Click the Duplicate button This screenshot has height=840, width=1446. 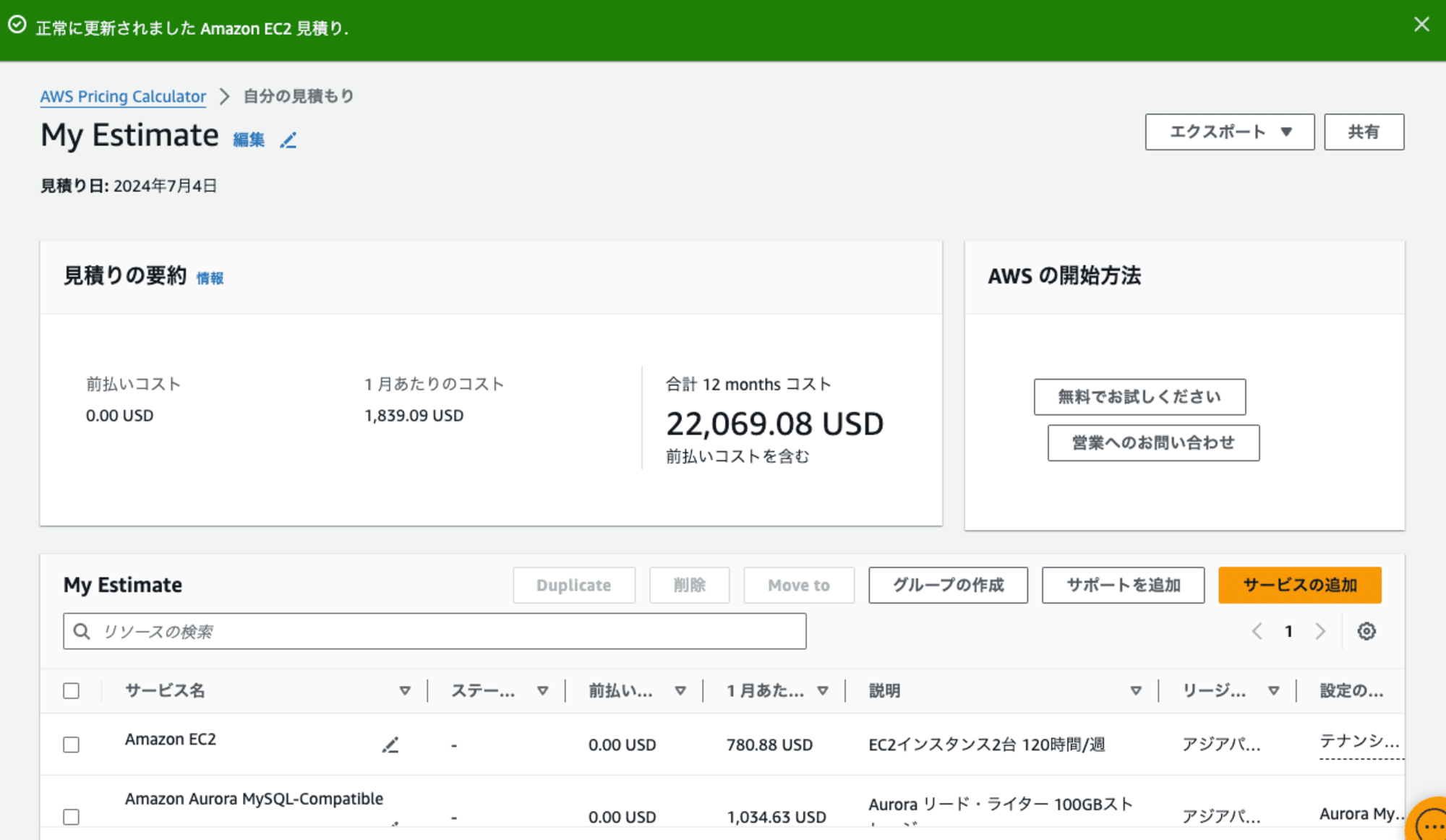[574, 585]
